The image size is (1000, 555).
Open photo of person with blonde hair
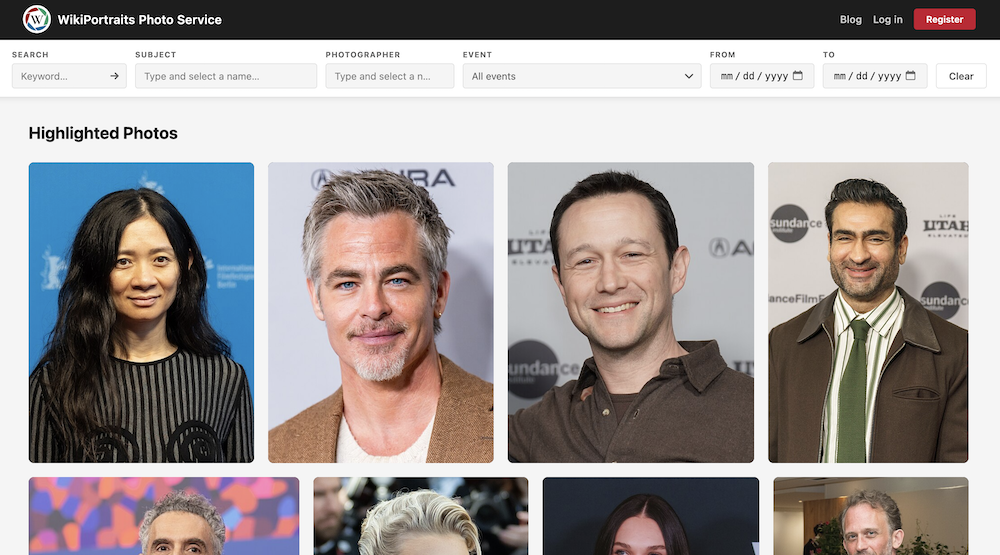pos(421,516)
